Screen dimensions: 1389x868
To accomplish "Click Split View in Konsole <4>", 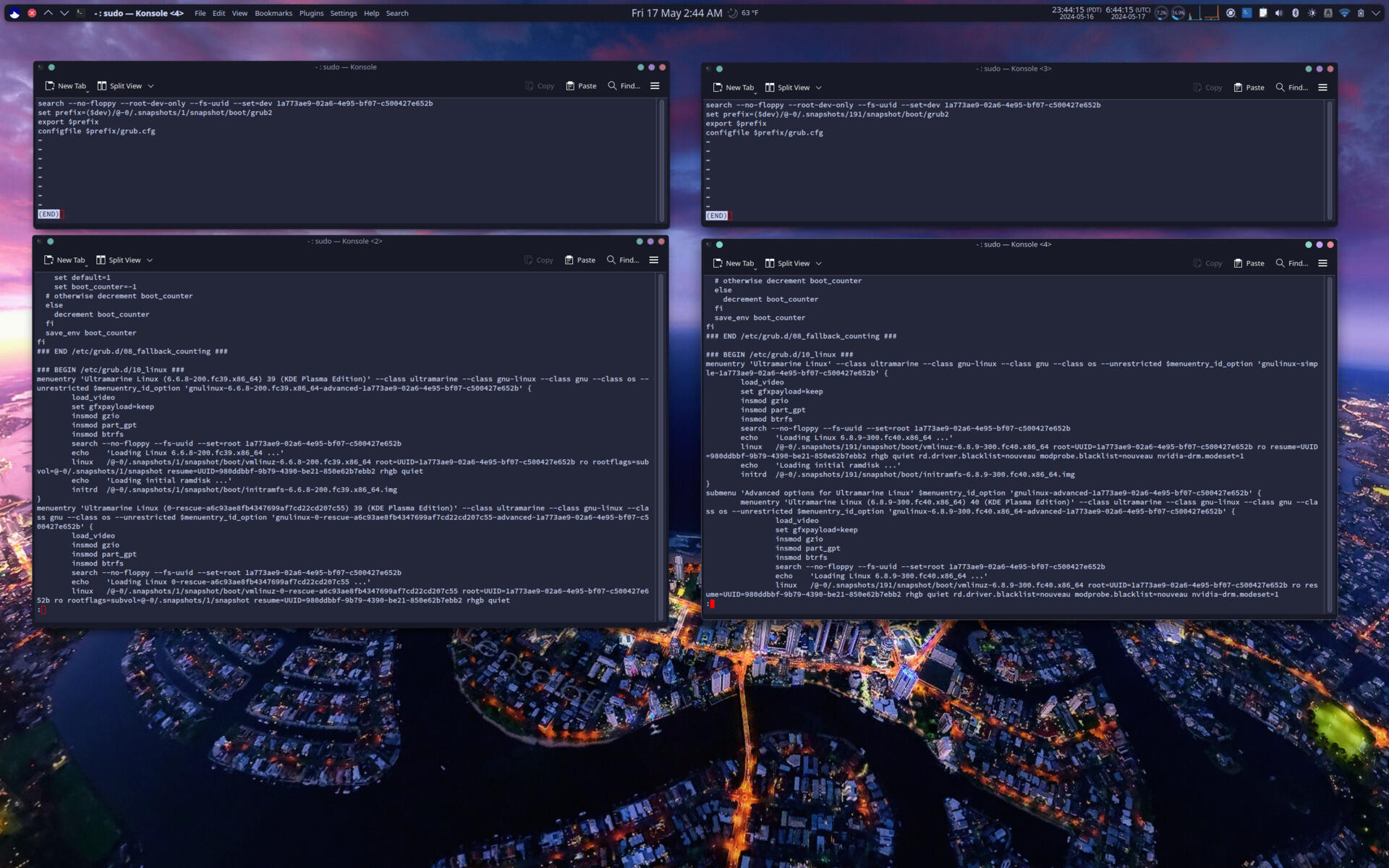I will coord(787,263).
